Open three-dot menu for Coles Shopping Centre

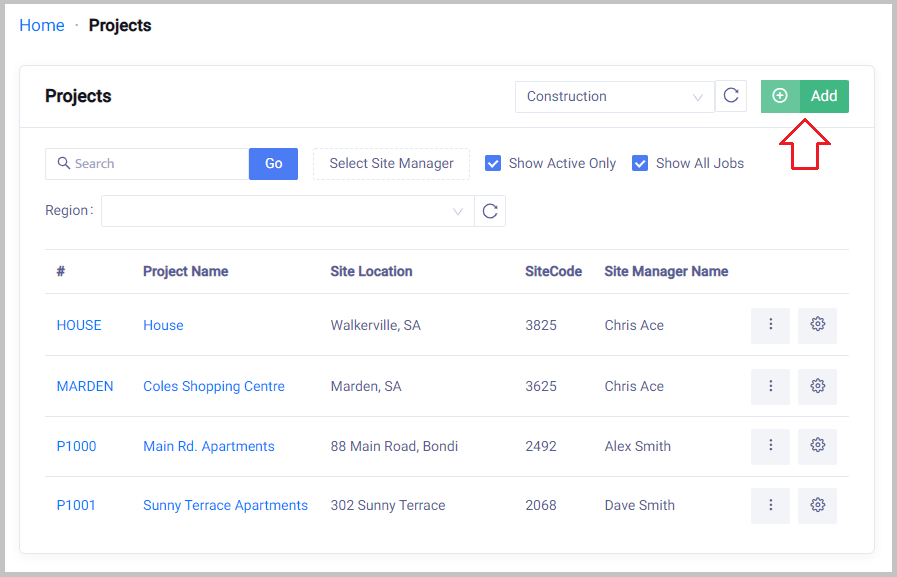click(x=770, y=386)
